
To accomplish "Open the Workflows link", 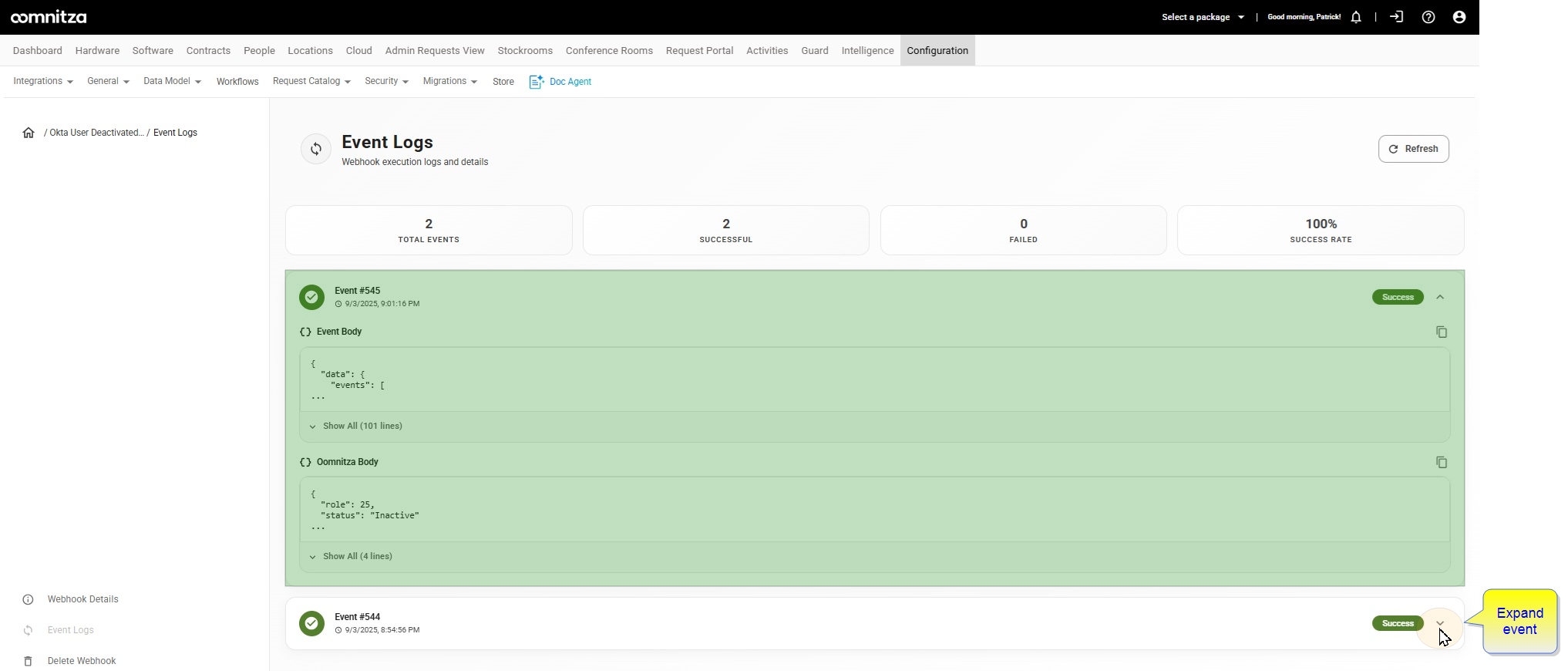I will tap(237, 82).
